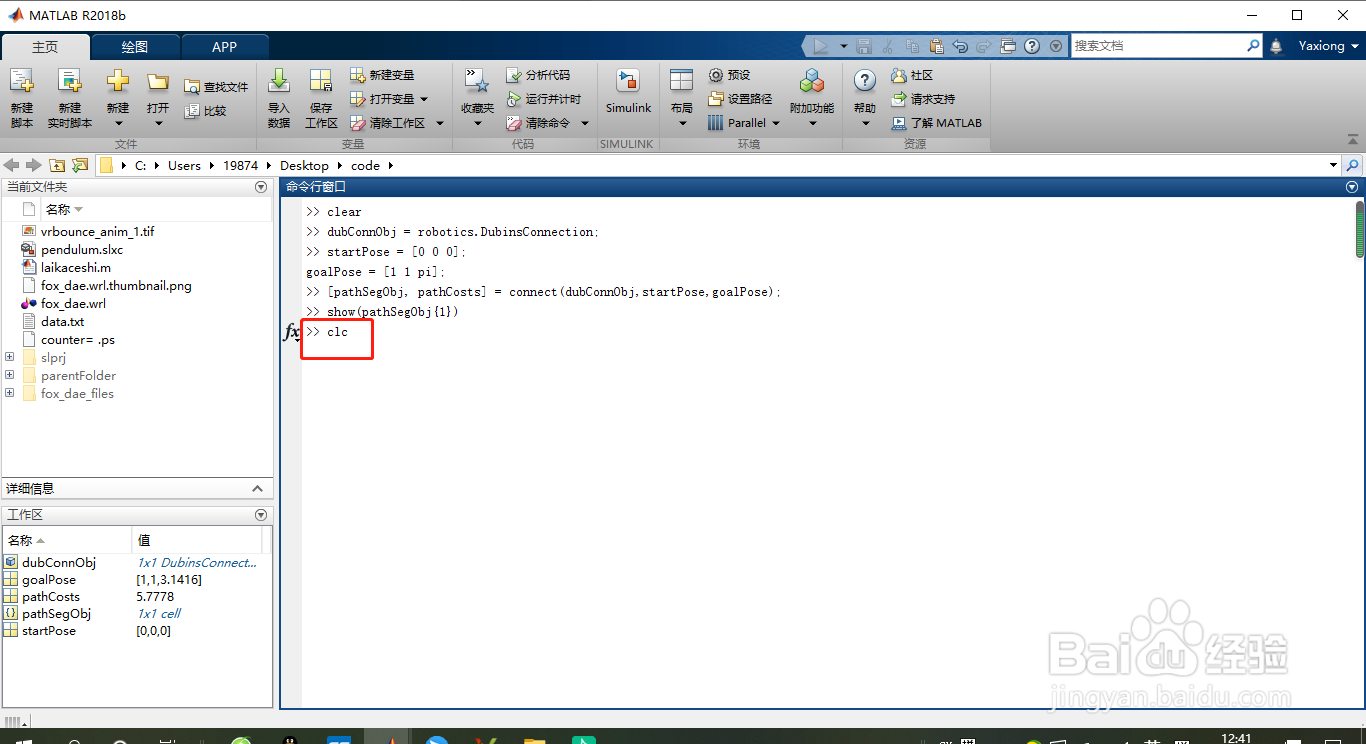The width and height of the screenshot is (1366, 744).
Task: Click Learn MATLAB (了解 MATLAB) icon
Action: (898, 123)
